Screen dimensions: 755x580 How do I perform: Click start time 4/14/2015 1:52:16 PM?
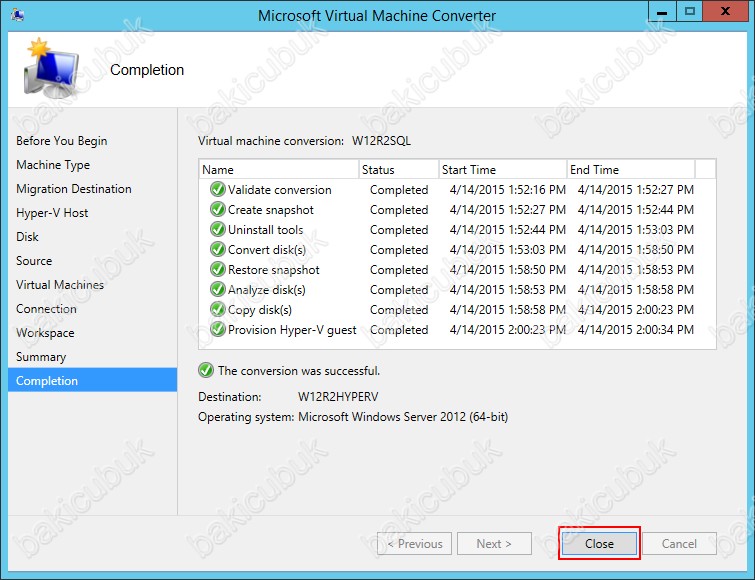pos(508,190)
